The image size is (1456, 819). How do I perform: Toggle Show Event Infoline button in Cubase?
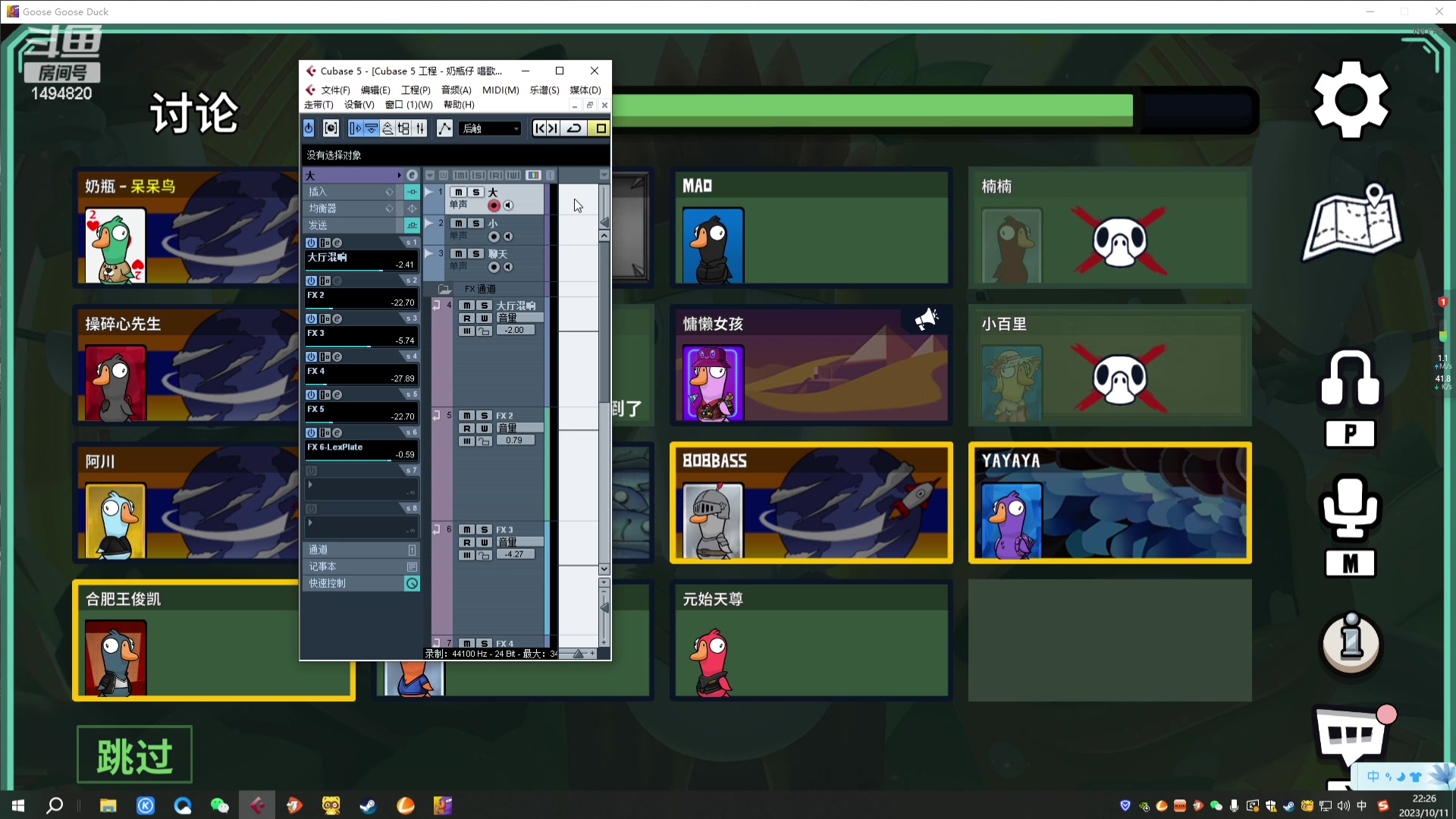pos(372,128)
